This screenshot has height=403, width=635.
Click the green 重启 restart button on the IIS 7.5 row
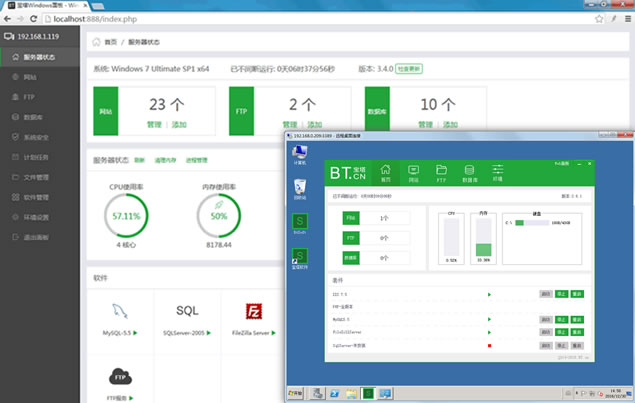[x=577, y=294]
